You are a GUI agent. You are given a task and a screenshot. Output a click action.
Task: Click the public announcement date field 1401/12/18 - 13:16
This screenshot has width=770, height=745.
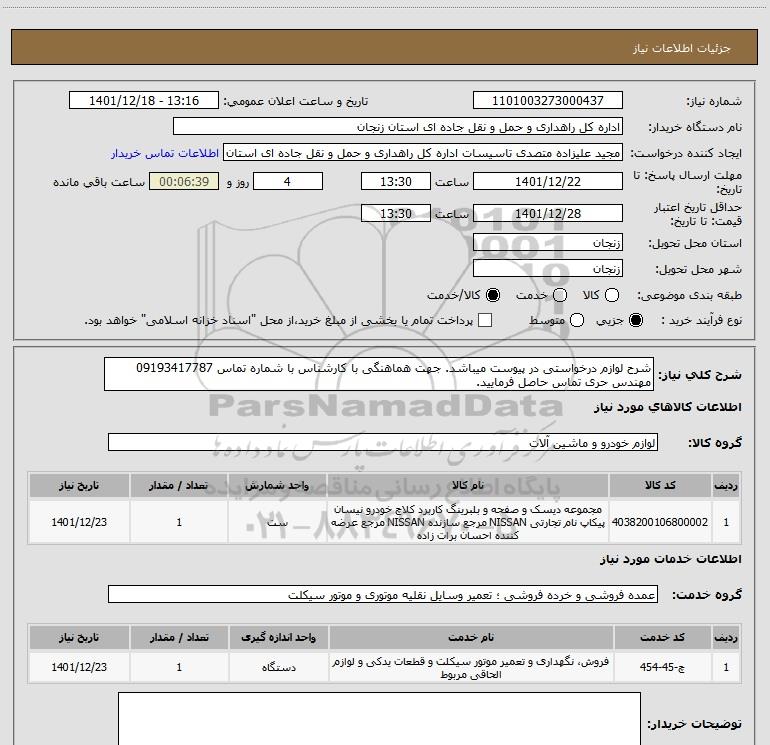click(144, 101)
